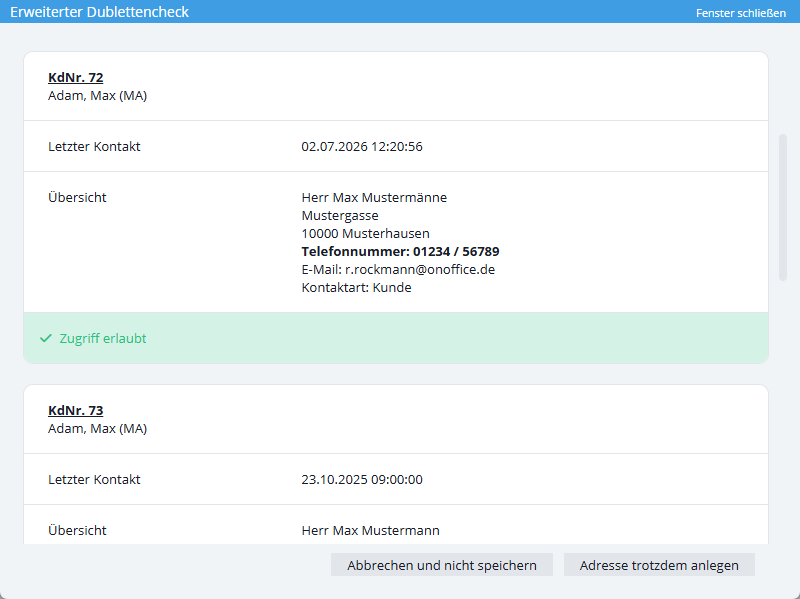Click '10000 Musterhausen' city line
The width and height of the screenshot is (800, 599).
[x=365, y=233]
